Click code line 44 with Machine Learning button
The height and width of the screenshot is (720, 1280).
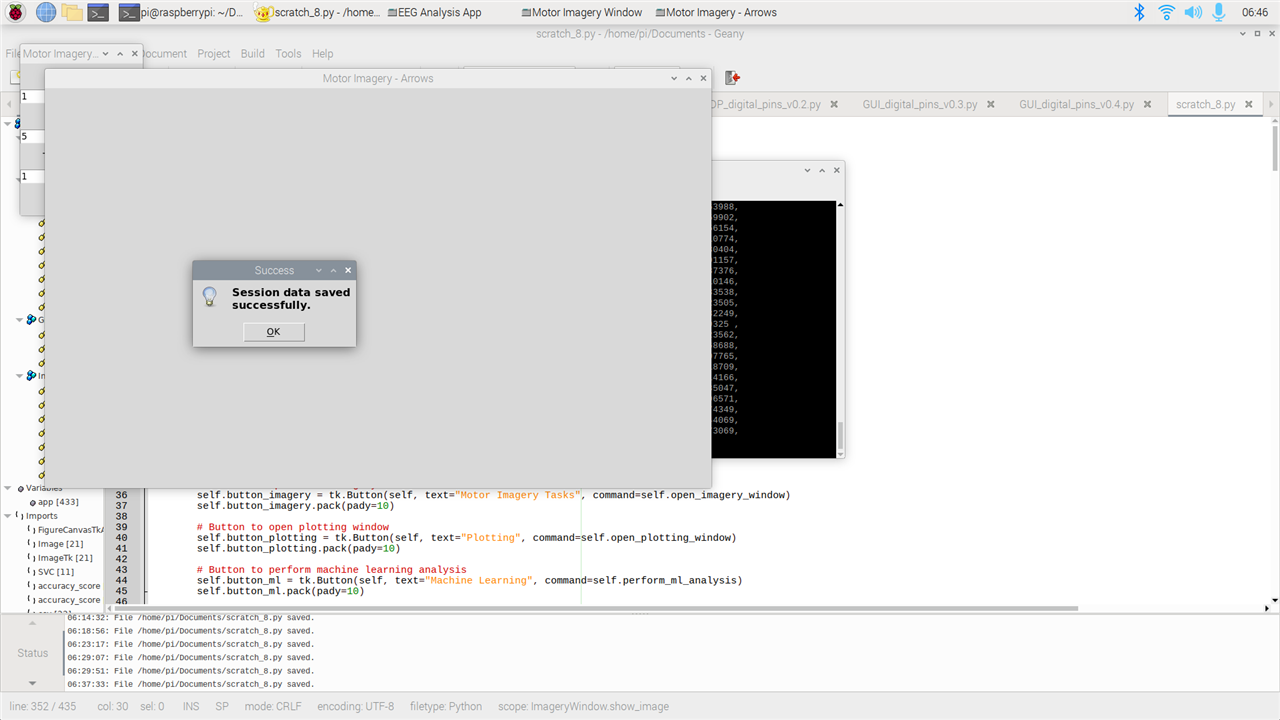point(470,580)
